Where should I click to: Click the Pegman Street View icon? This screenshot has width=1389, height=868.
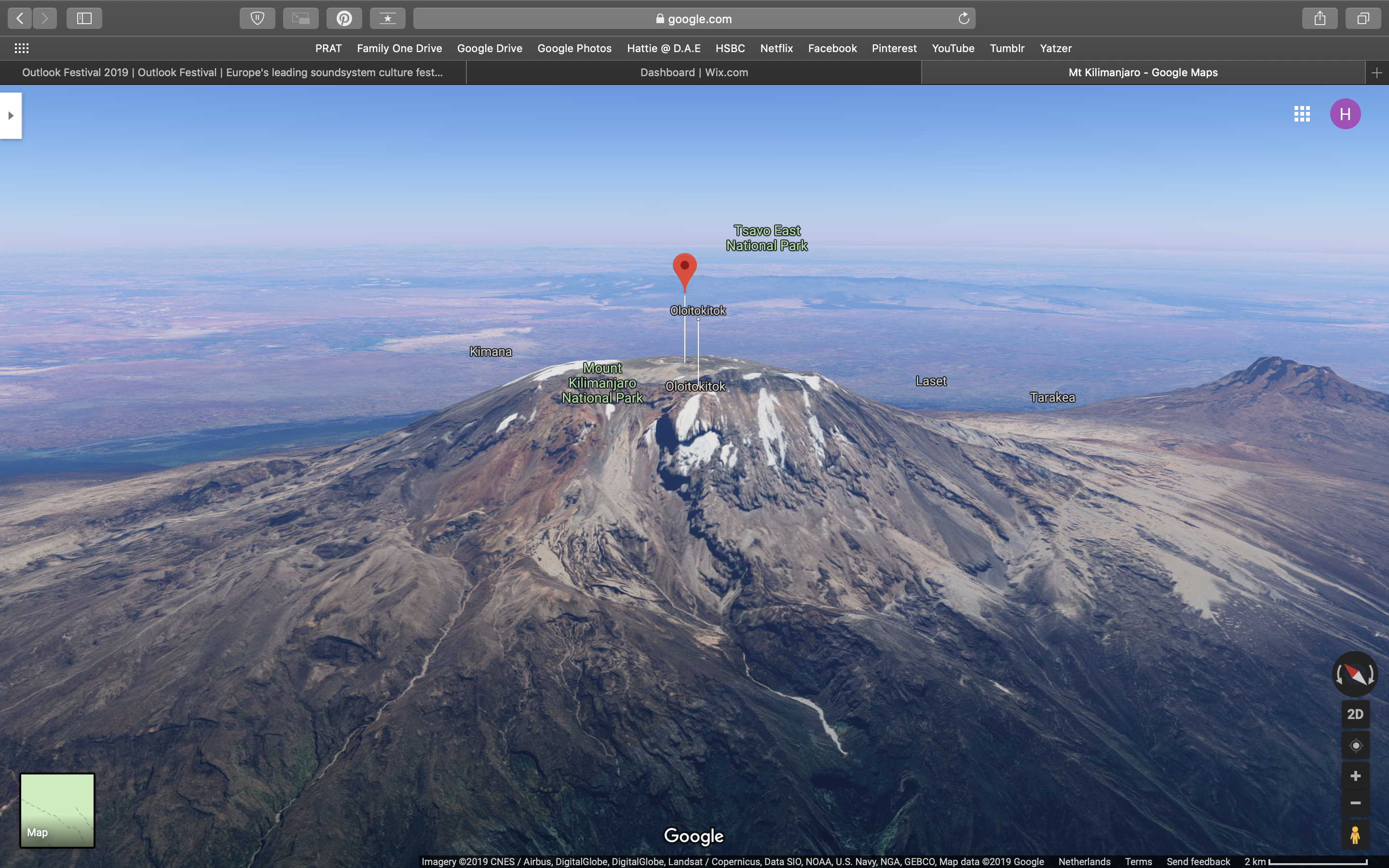pyautogui.click(x=1355, y=835)
